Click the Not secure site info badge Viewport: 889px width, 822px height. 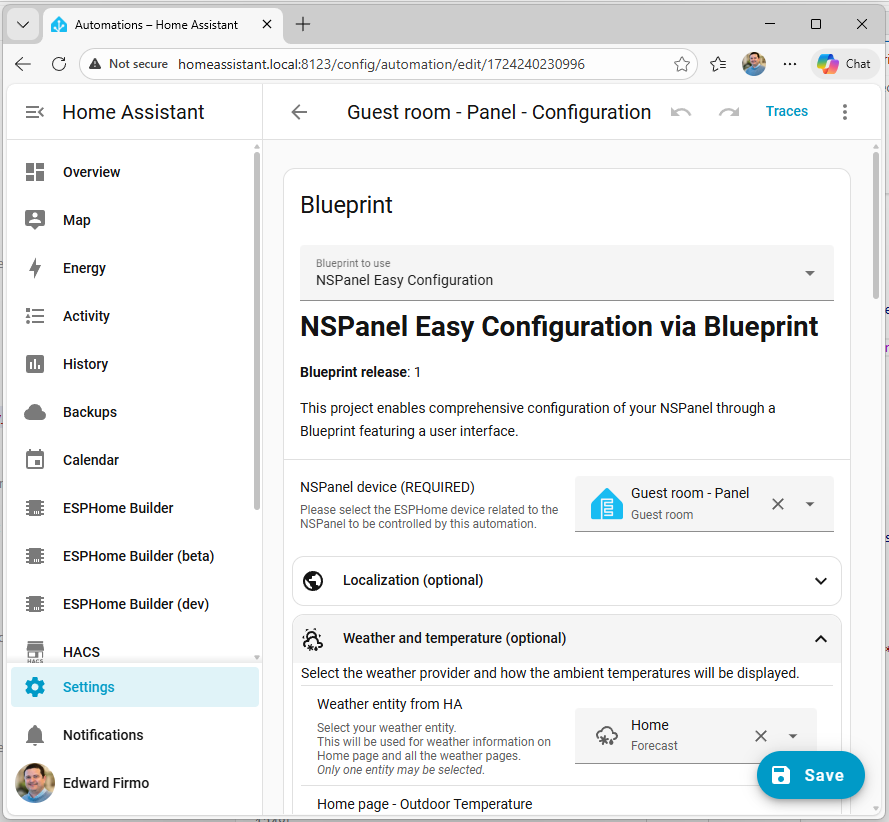(x=129, y=64)
